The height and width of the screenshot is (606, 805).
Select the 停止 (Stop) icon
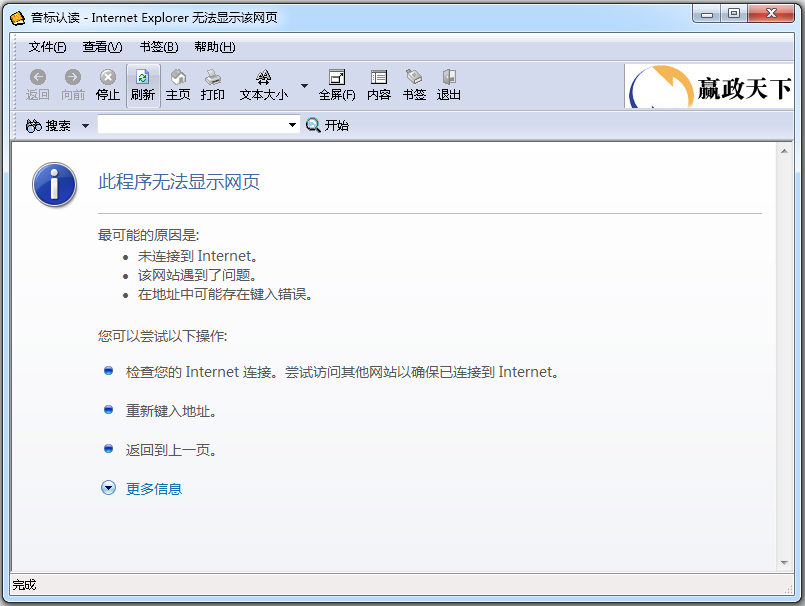tap(107, 84)
